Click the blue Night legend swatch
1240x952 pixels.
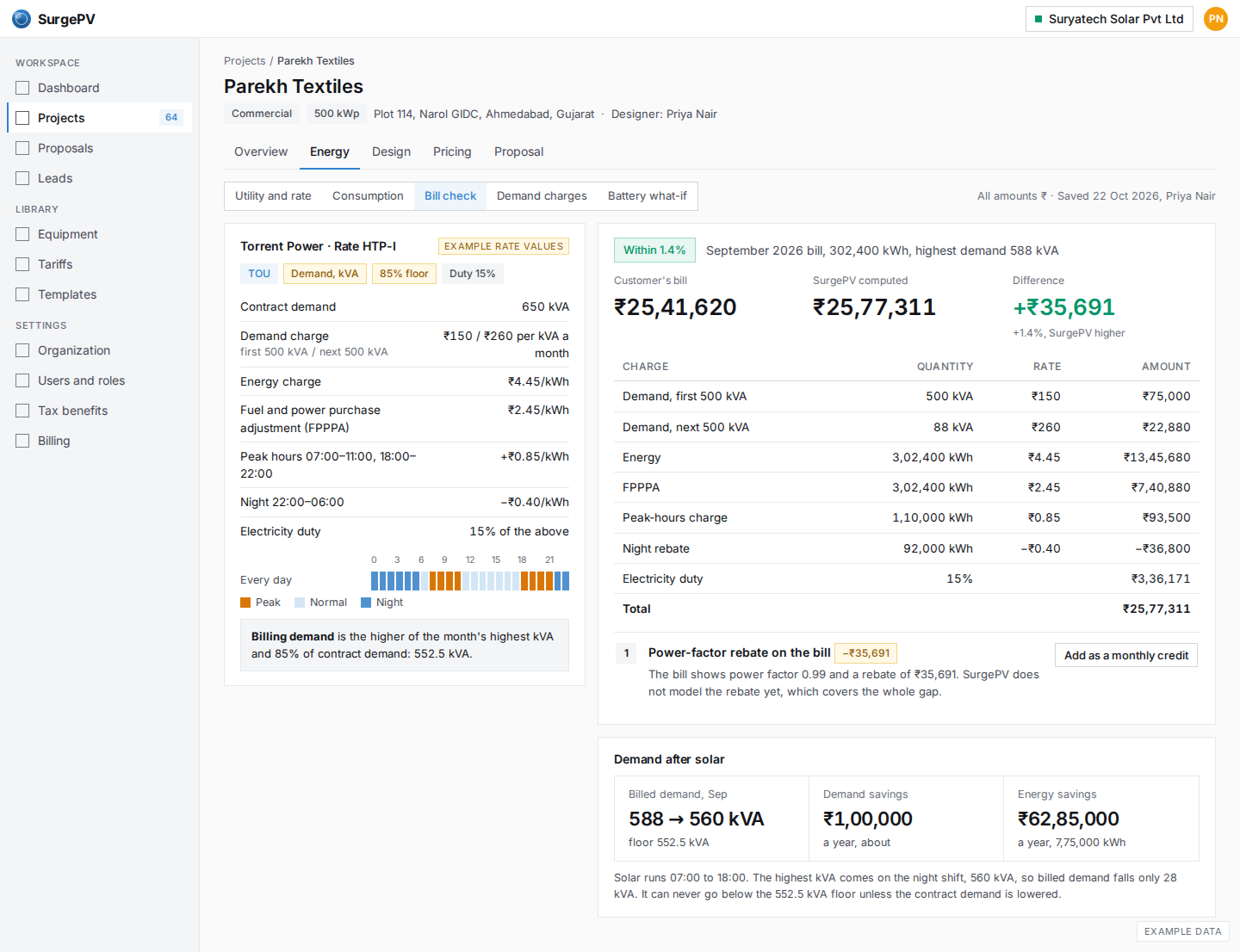[x=366, y=603]
